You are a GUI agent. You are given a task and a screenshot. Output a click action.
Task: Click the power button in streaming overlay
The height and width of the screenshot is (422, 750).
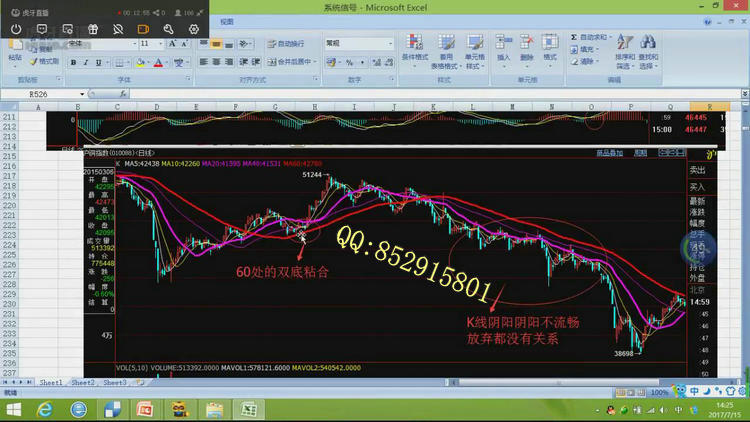coord(16,30)
